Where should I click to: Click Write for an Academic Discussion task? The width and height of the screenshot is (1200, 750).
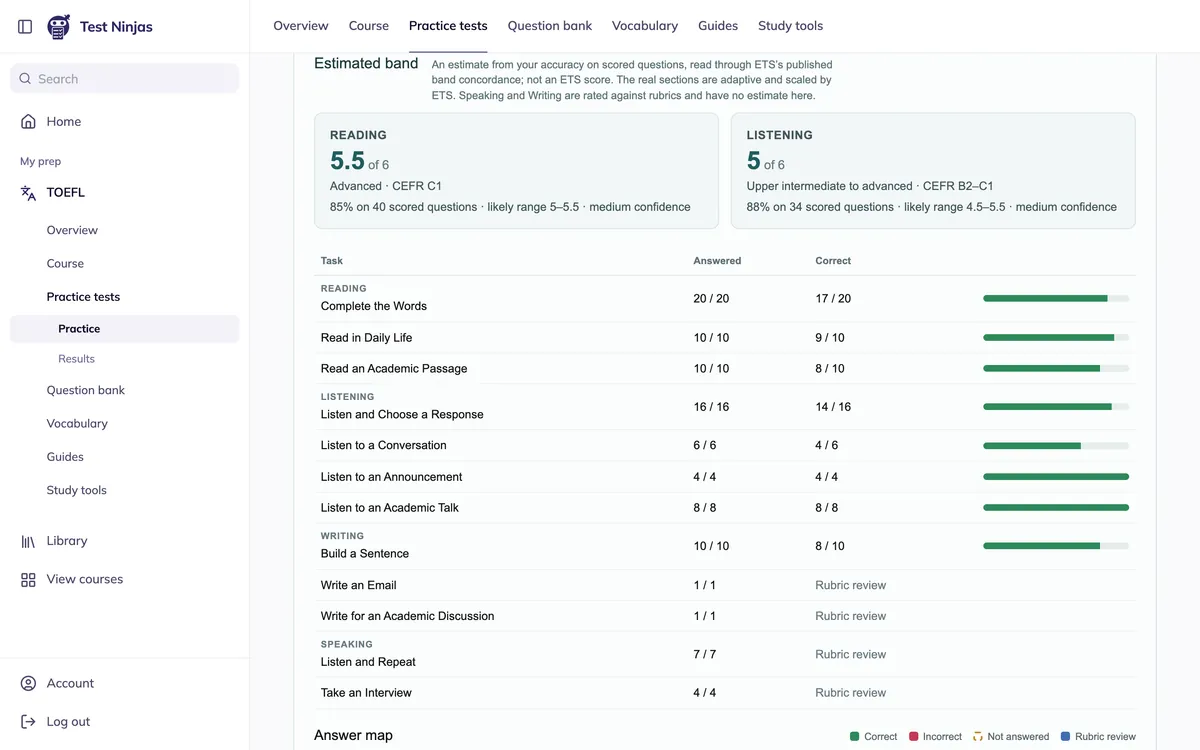(x=407, y=616)
